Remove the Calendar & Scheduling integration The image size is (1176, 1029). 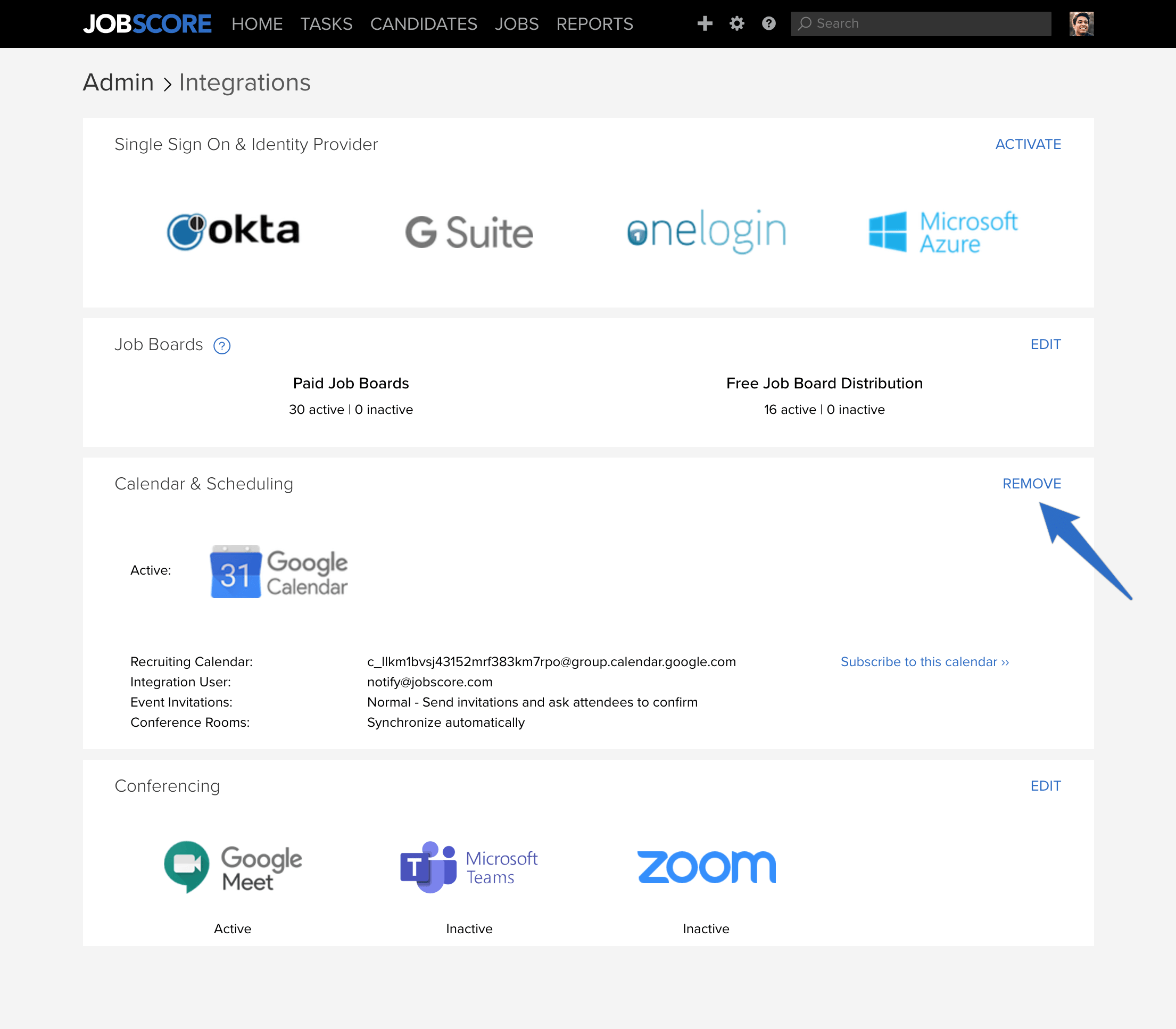coord(1032,484)
